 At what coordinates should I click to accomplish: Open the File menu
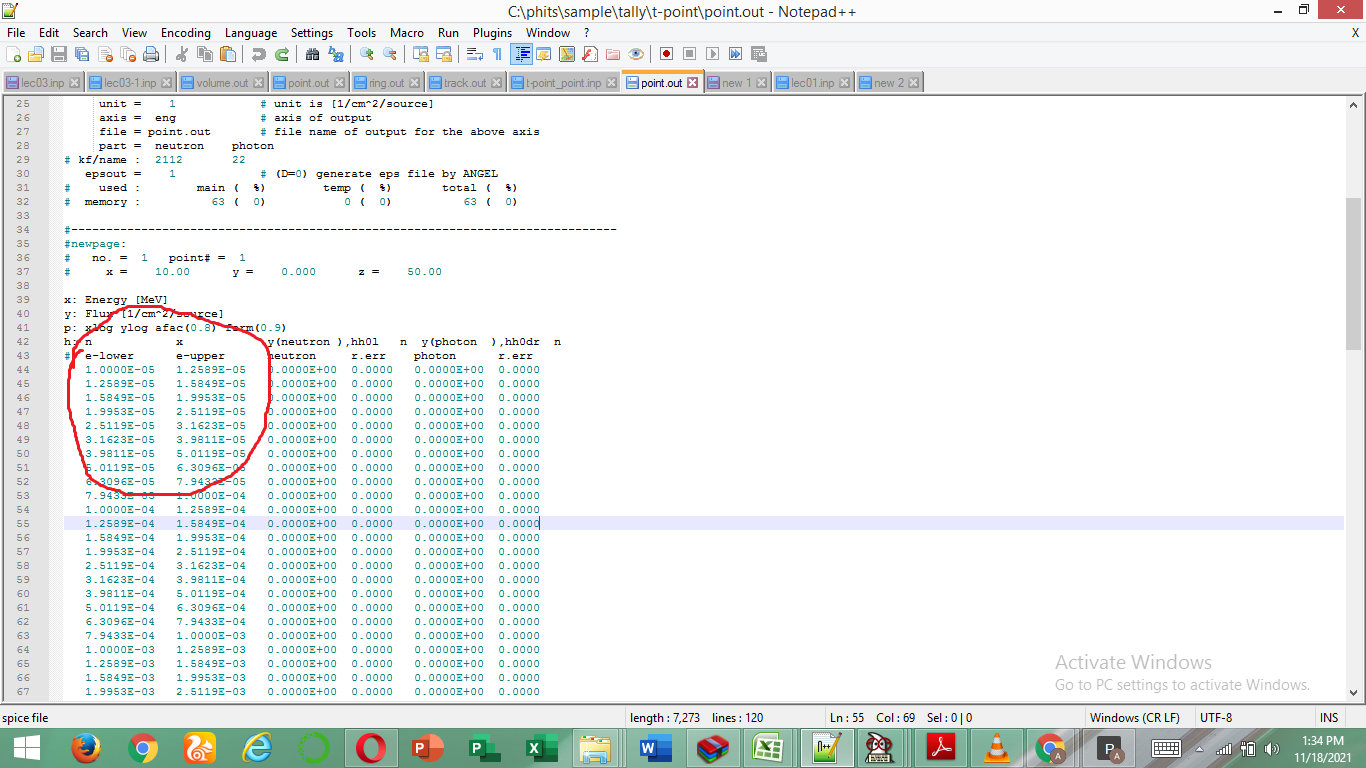tap(16, 33)
